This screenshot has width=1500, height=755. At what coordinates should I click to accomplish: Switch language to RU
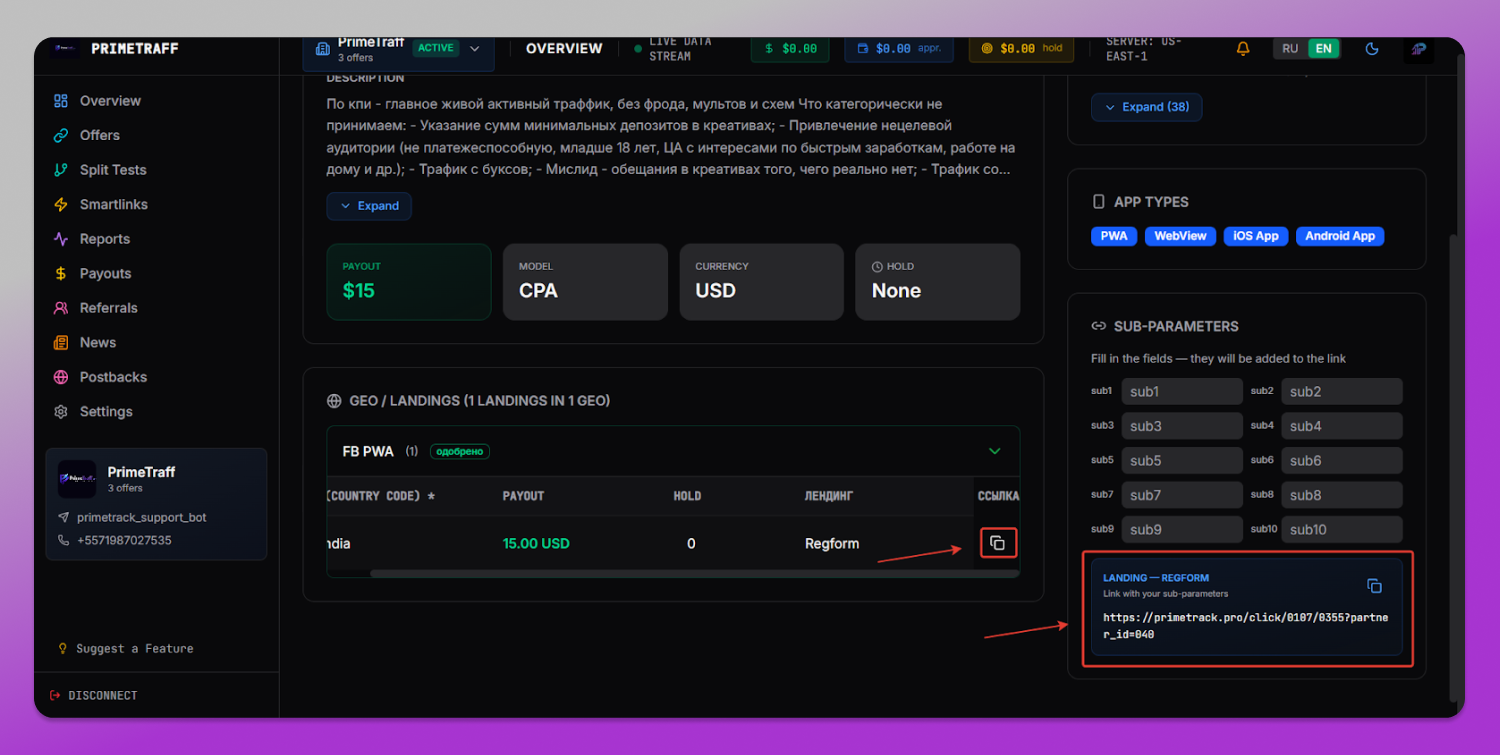click(x=1290, y=48)
